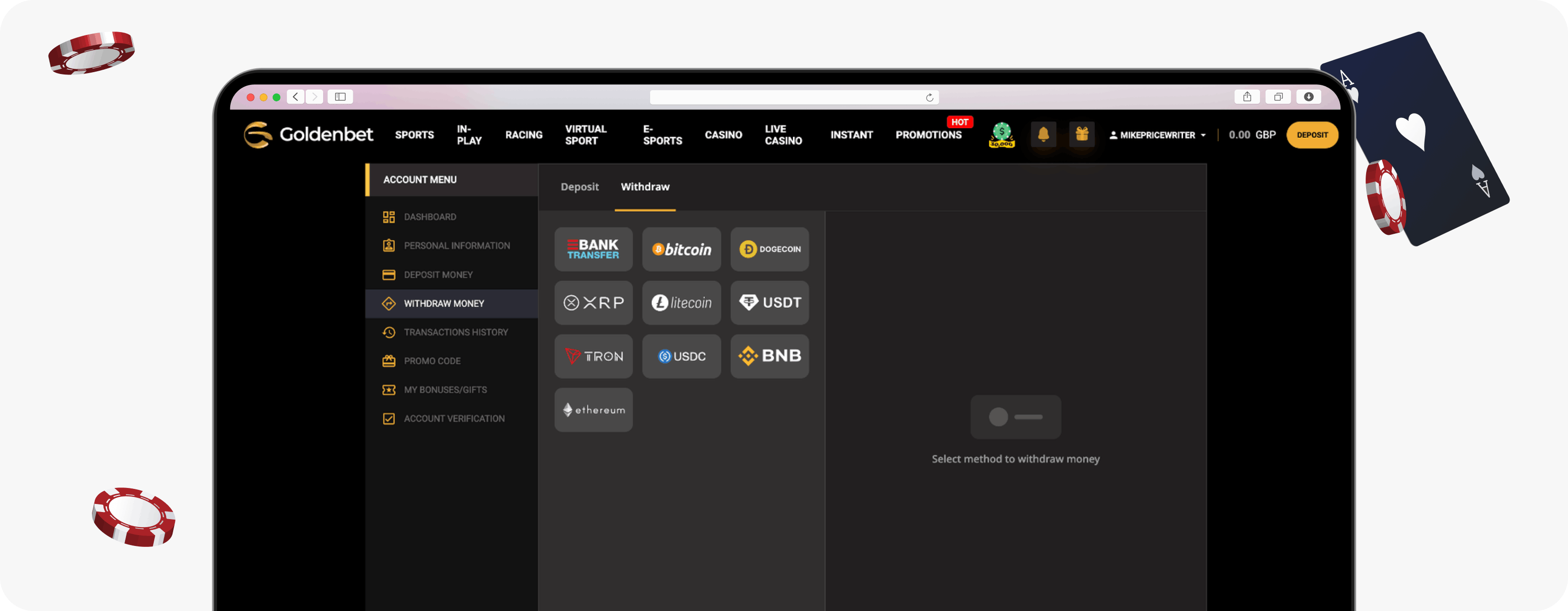Open Promo Code page
This screenshot has width=1568, height=611.
(451, 361)
